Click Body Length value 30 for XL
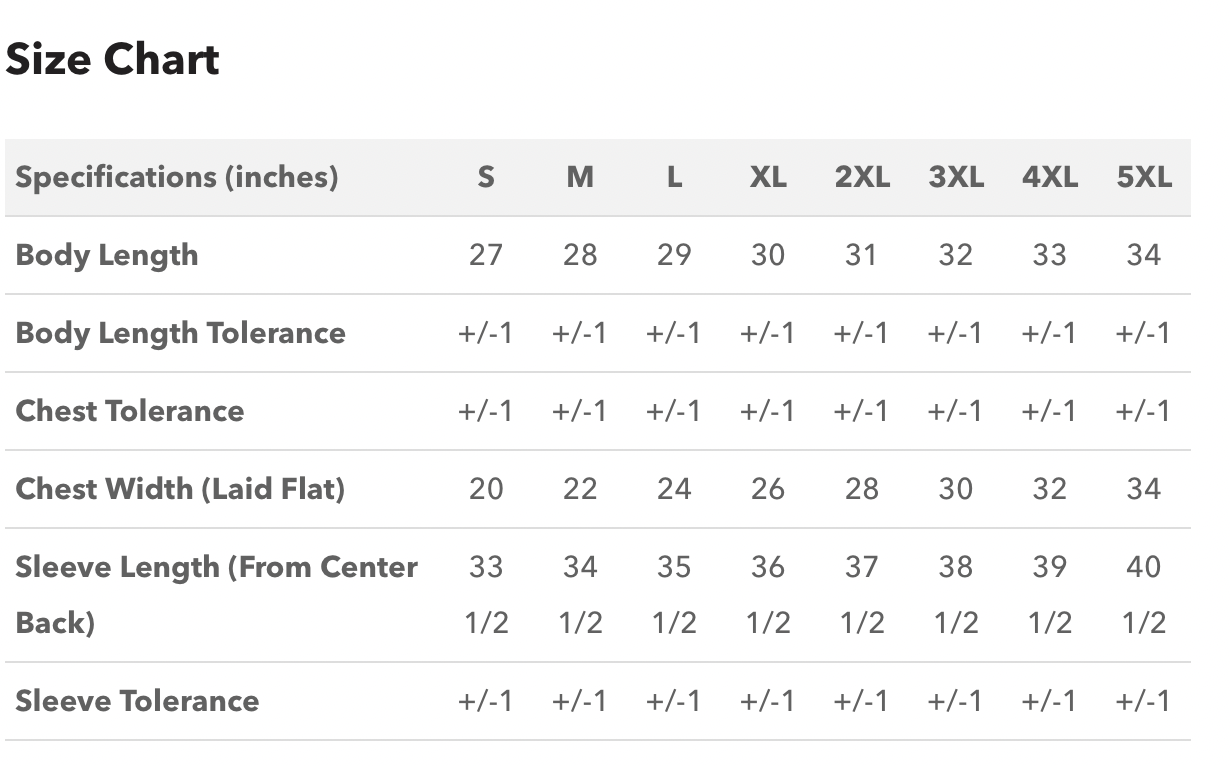 click(x=768, y=255)
